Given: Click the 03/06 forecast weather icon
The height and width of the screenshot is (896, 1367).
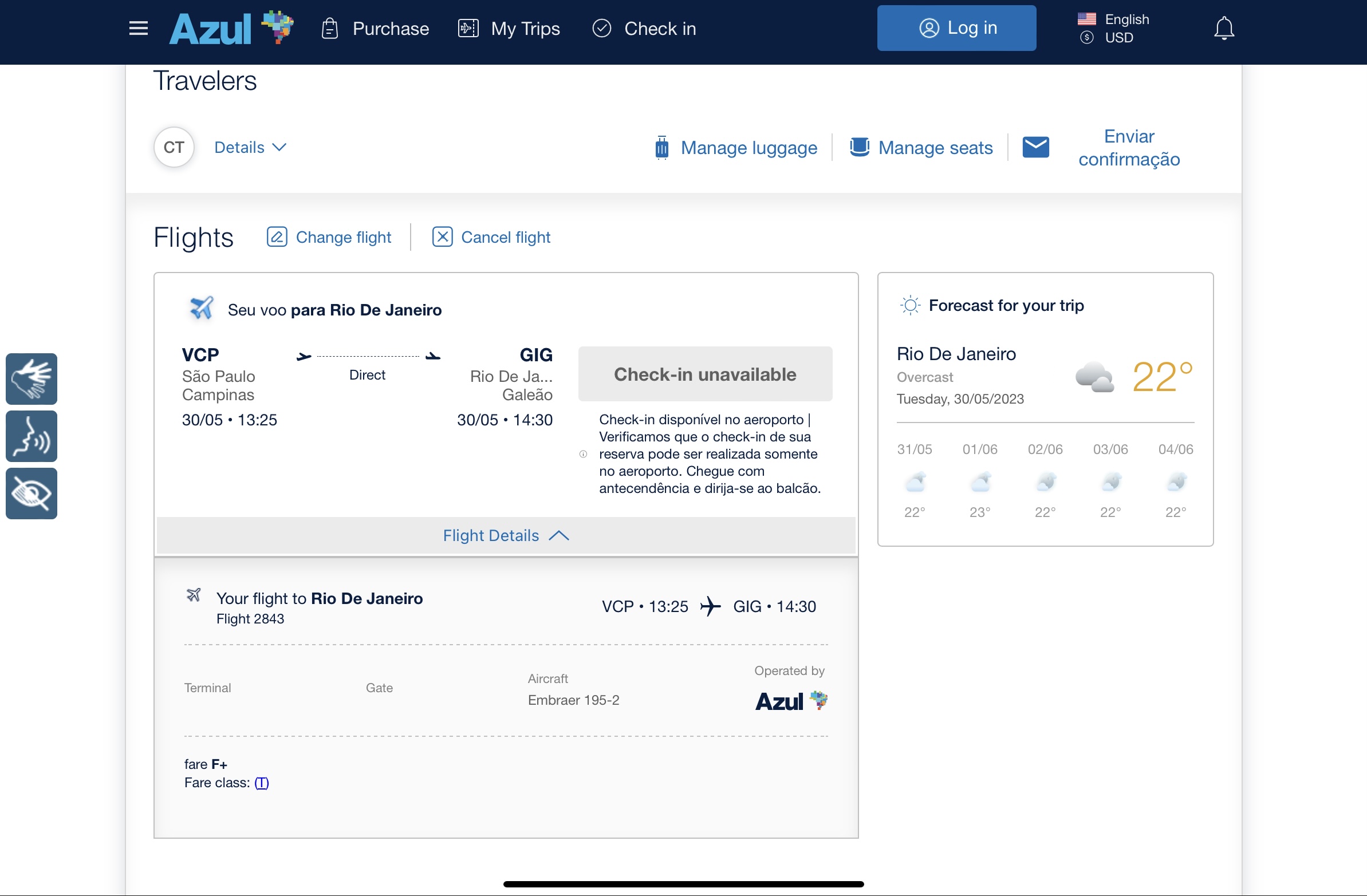Looking at the screenshot, I should coord(1110,482).
